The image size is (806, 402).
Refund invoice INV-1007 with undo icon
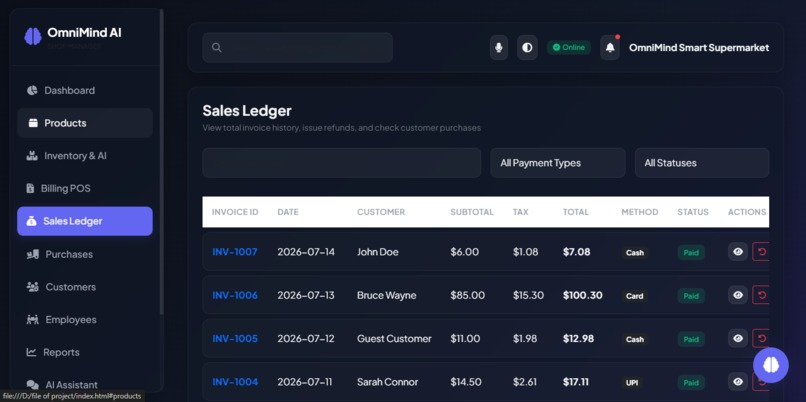coord(761,252)
